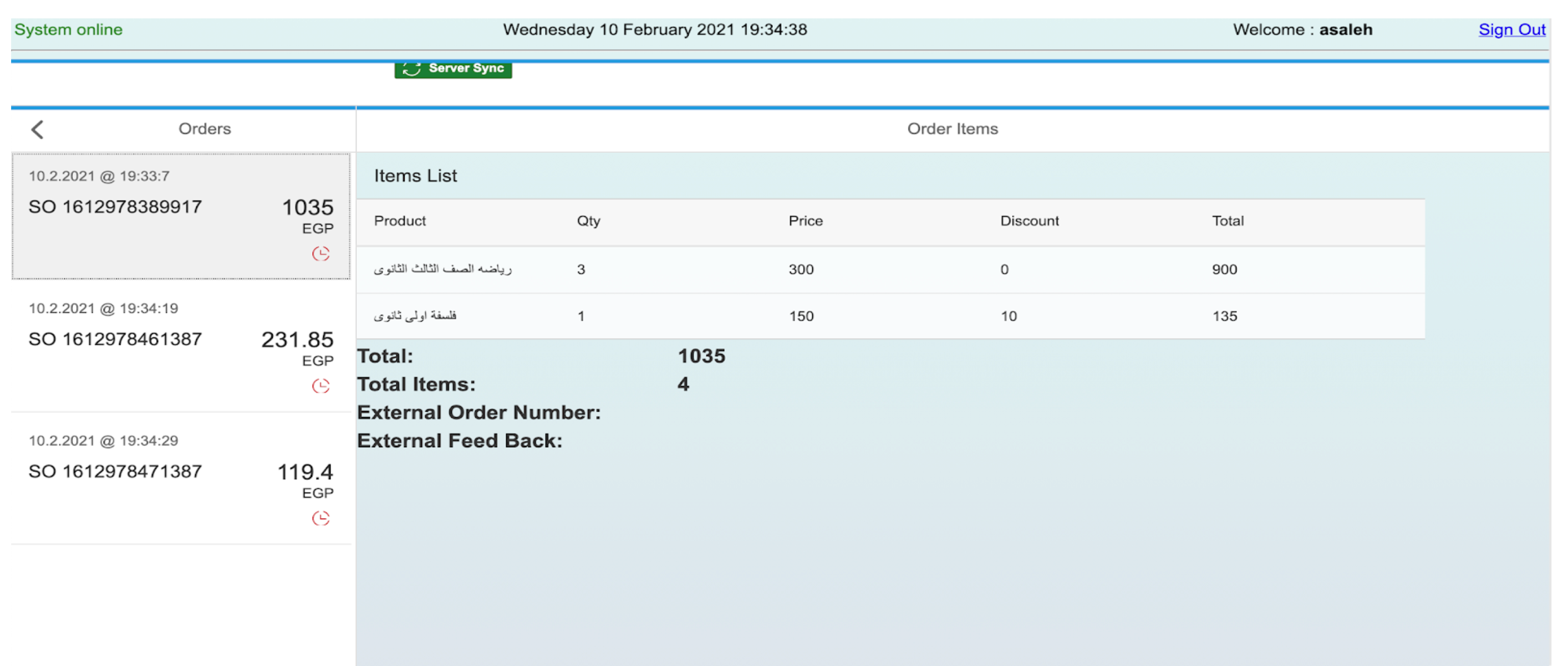This screenshot has width=1568, height=666.
Task: Click pending clock icon for order SO 1612978471387
Action: (321, 518)
